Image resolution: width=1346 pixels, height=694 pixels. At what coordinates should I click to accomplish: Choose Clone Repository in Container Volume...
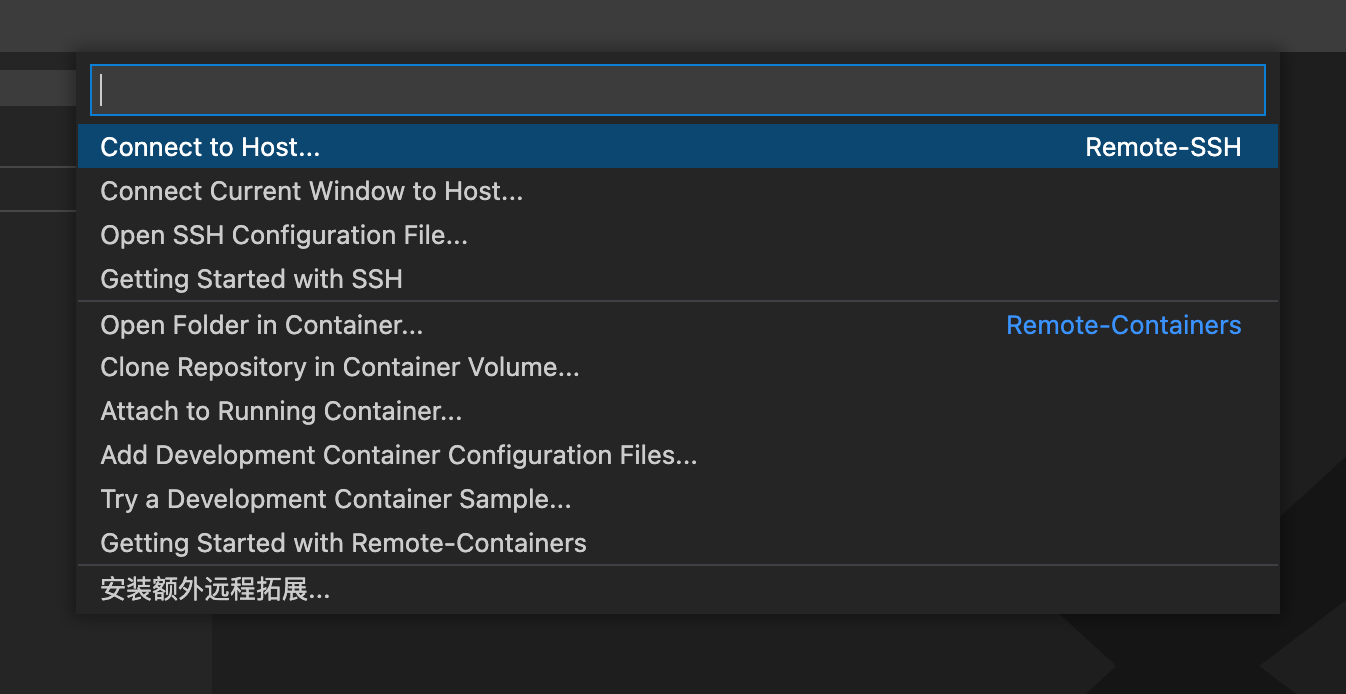pyautogui.click(x=339, y=367)
